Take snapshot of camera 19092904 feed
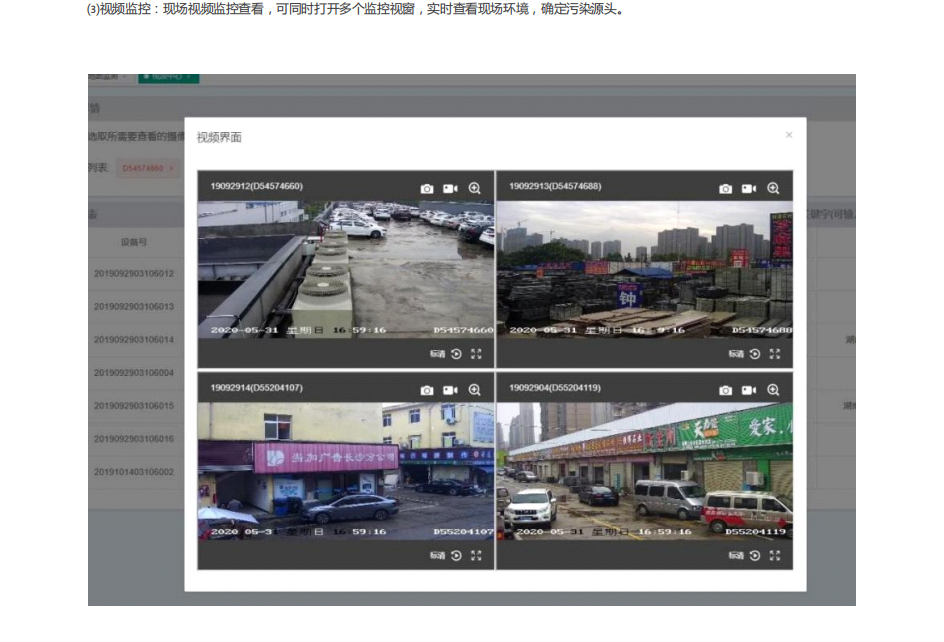The image size is (944, 642). coord(726,390)
